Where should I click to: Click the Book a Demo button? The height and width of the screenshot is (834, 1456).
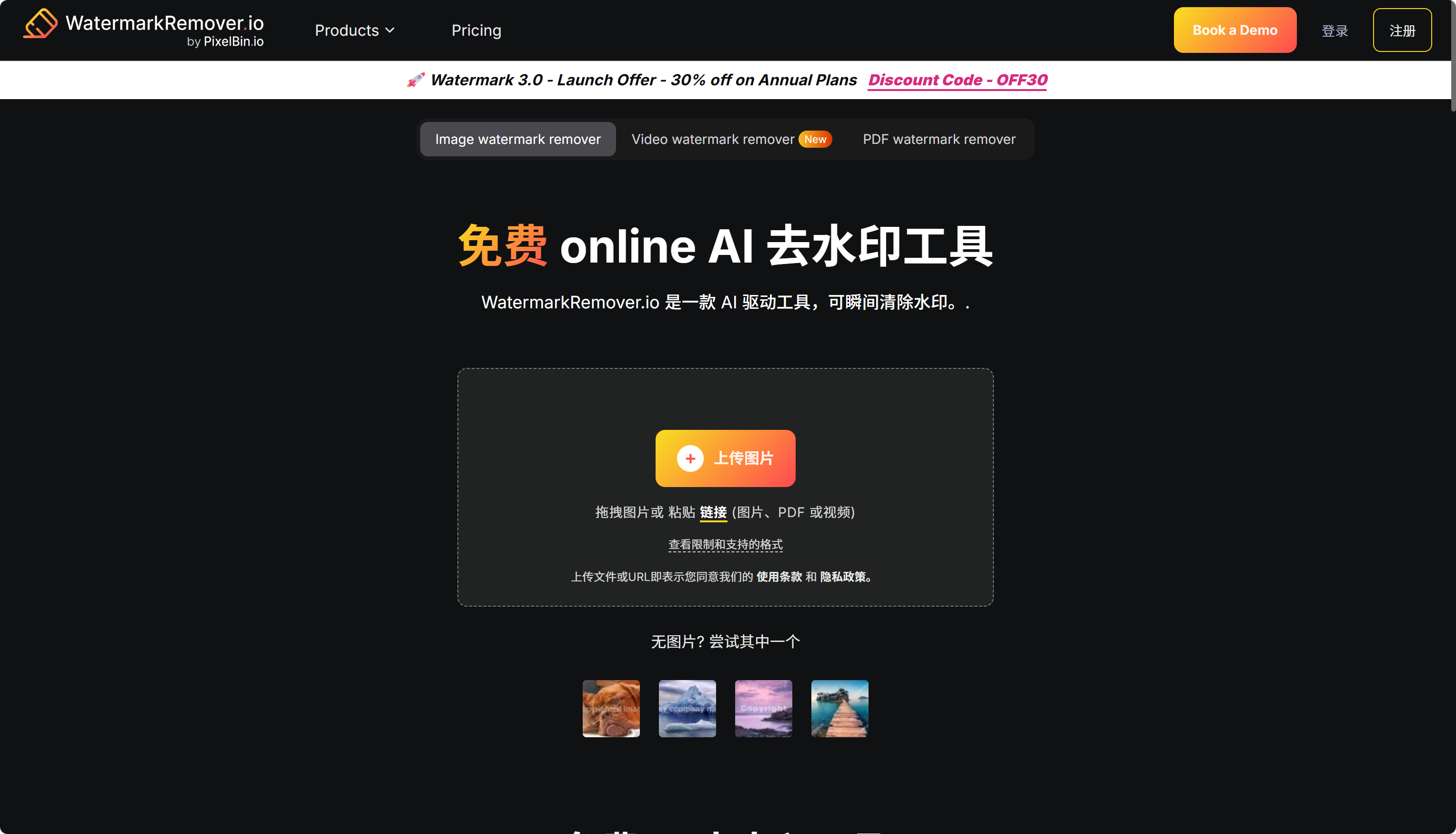pos(1234,31)
